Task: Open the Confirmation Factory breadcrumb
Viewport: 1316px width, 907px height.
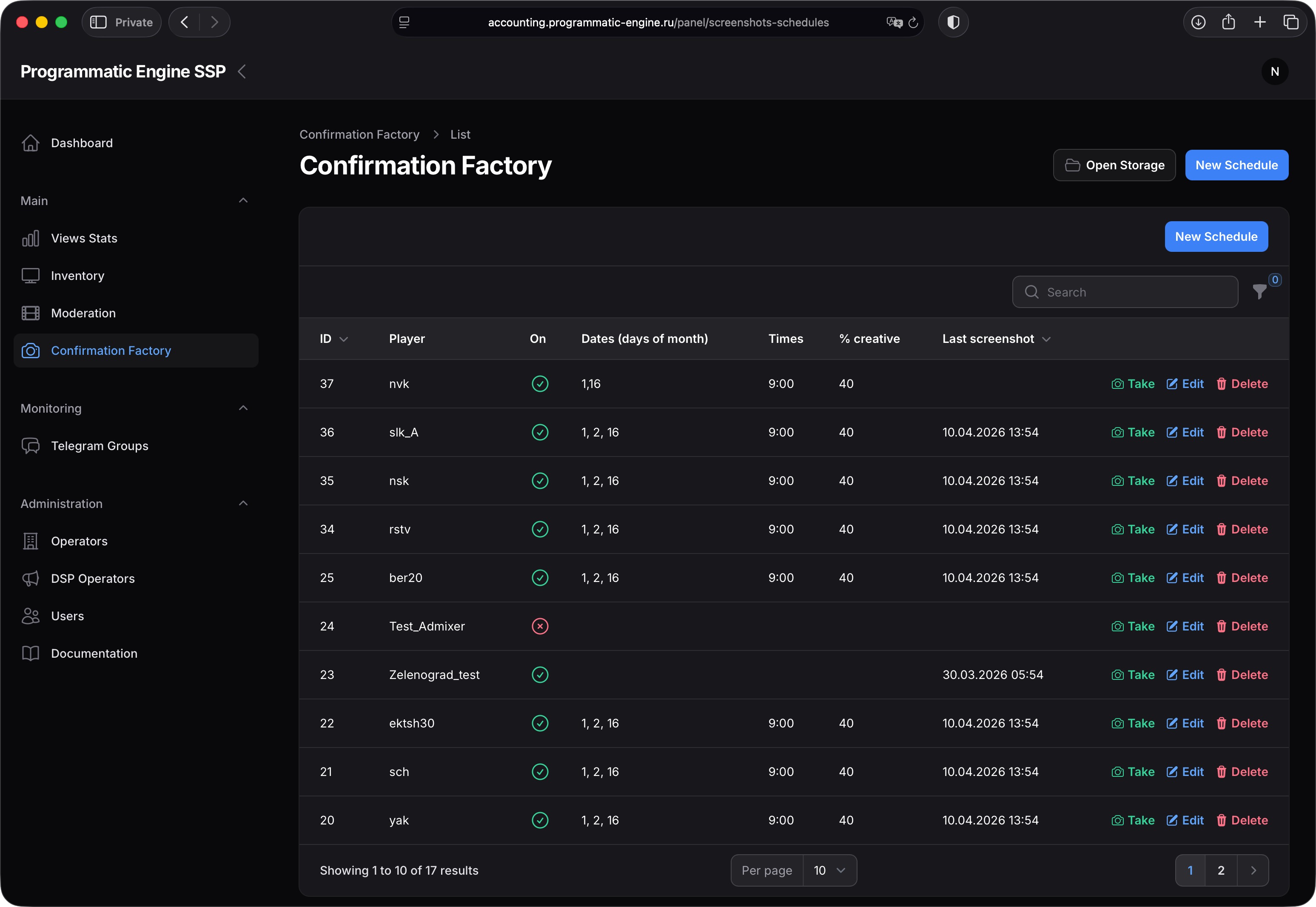Action: (359, 134)
